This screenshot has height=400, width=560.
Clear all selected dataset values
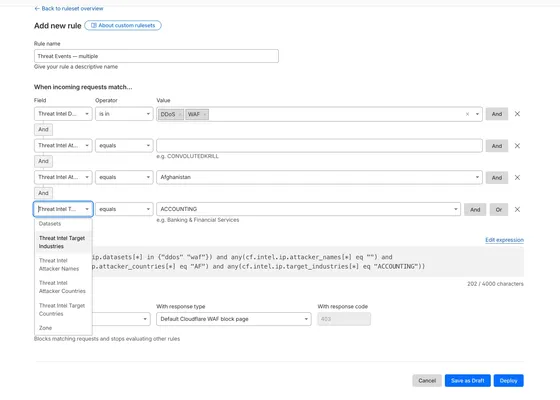(467, 114)
